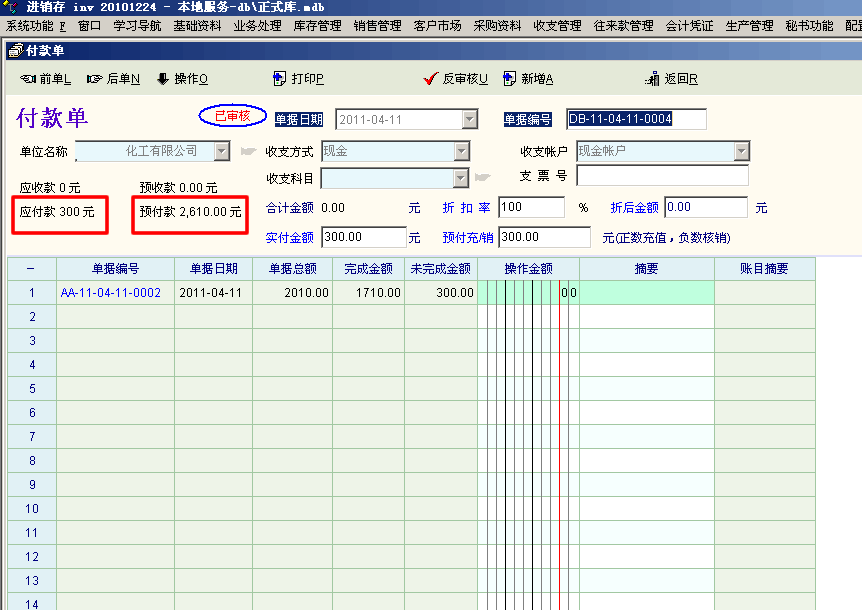This screenshot has height=610, width=862.
Task: Open the 会计凭证 menu
Action: point(689,26)
